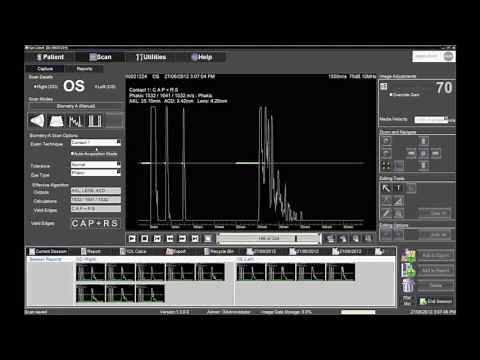
Task: Select the T text editing tool
Action: [x=398, y=188]
